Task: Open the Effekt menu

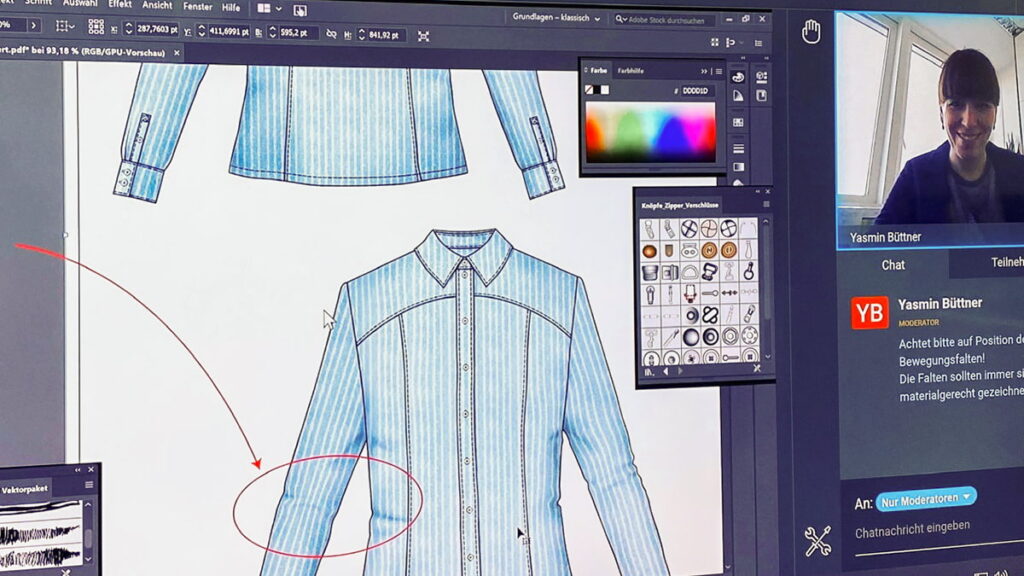Action: tap(120, 4)
